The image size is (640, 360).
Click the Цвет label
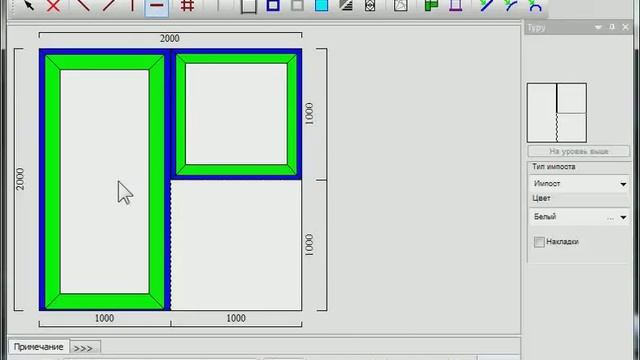coord(541,198)
